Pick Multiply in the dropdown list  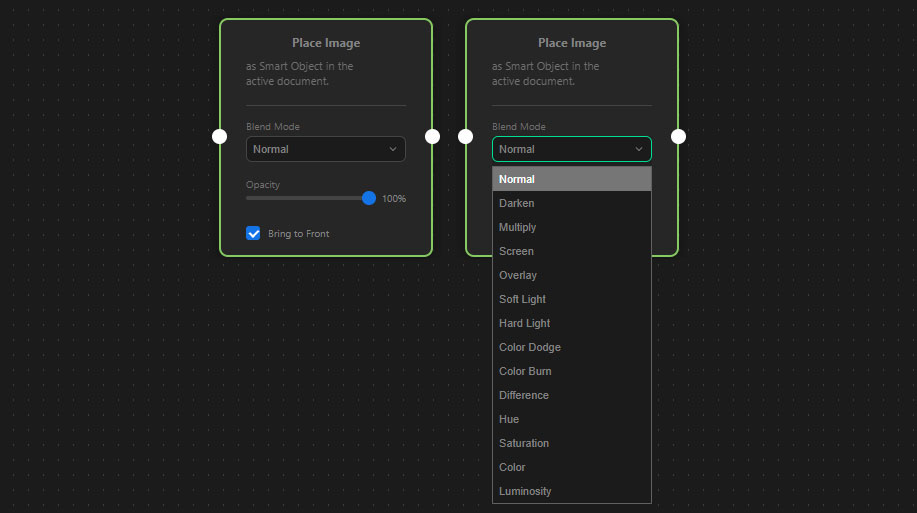tap(571, 227)
